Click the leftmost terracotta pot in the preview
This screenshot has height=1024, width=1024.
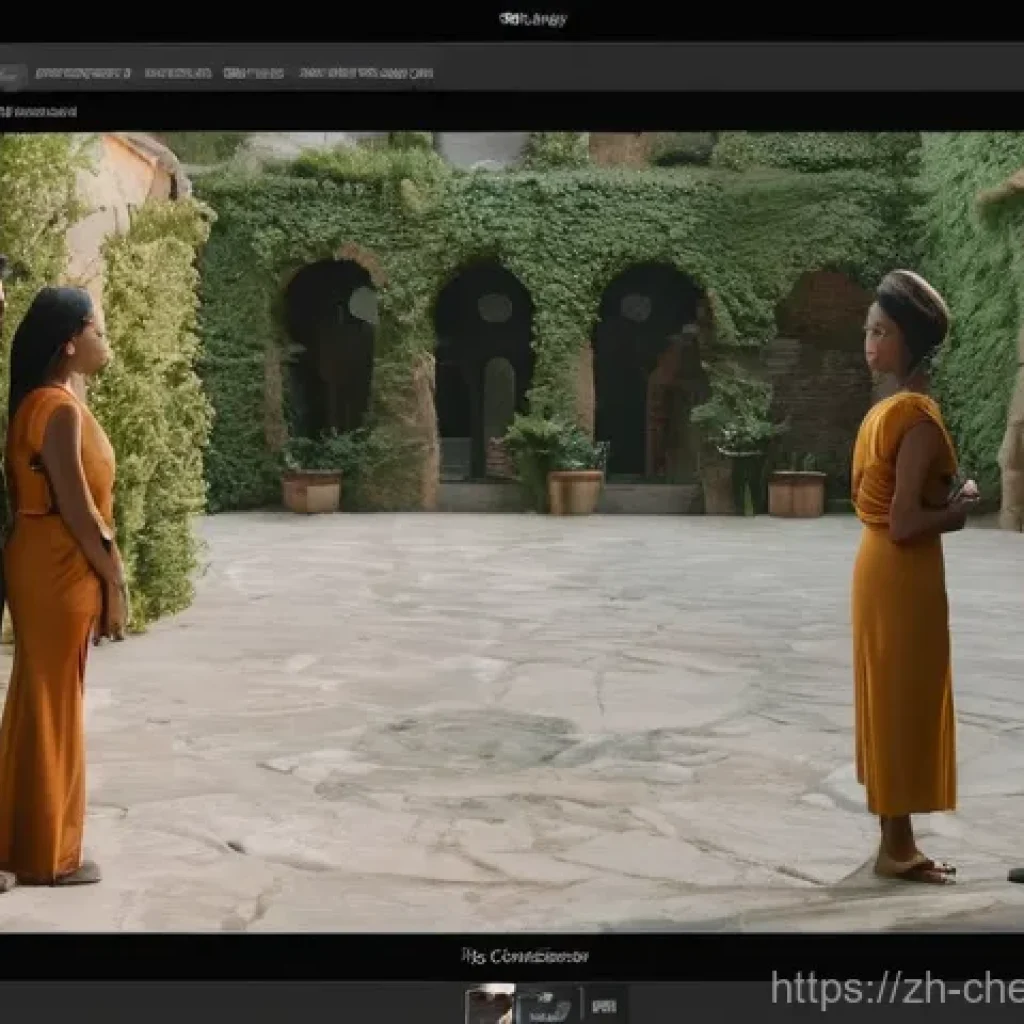click(311, 490)
